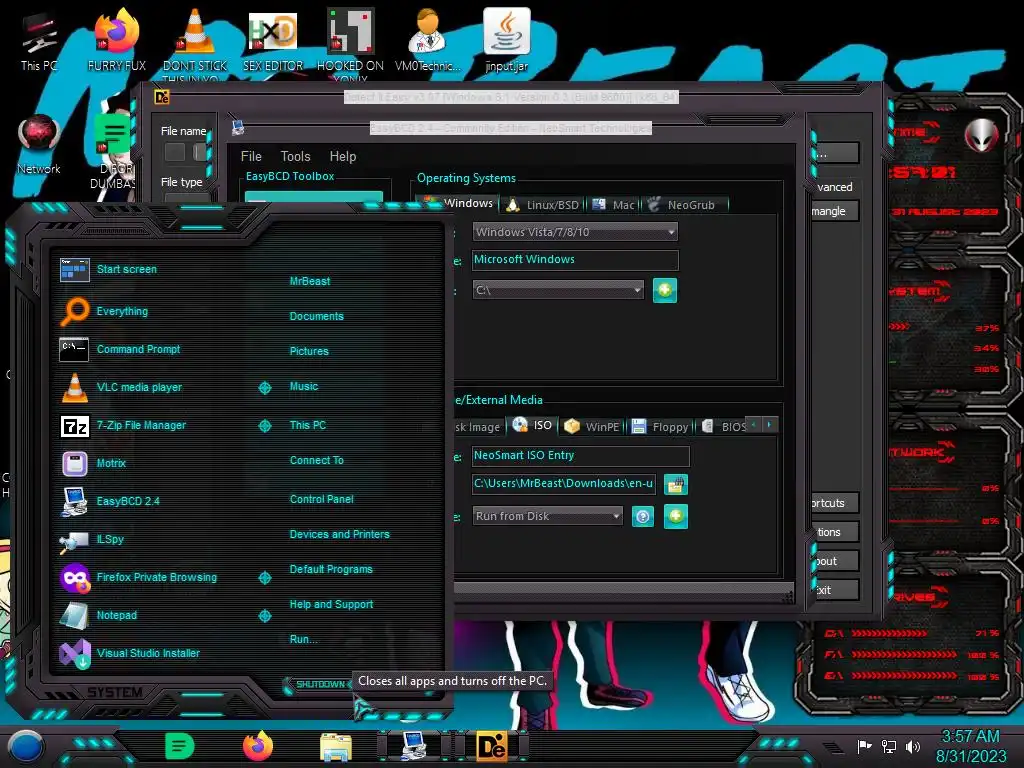Click the SHUTDOWN button
The height and width of the screenshot is (768, 1024).
(x=320, y=684)
